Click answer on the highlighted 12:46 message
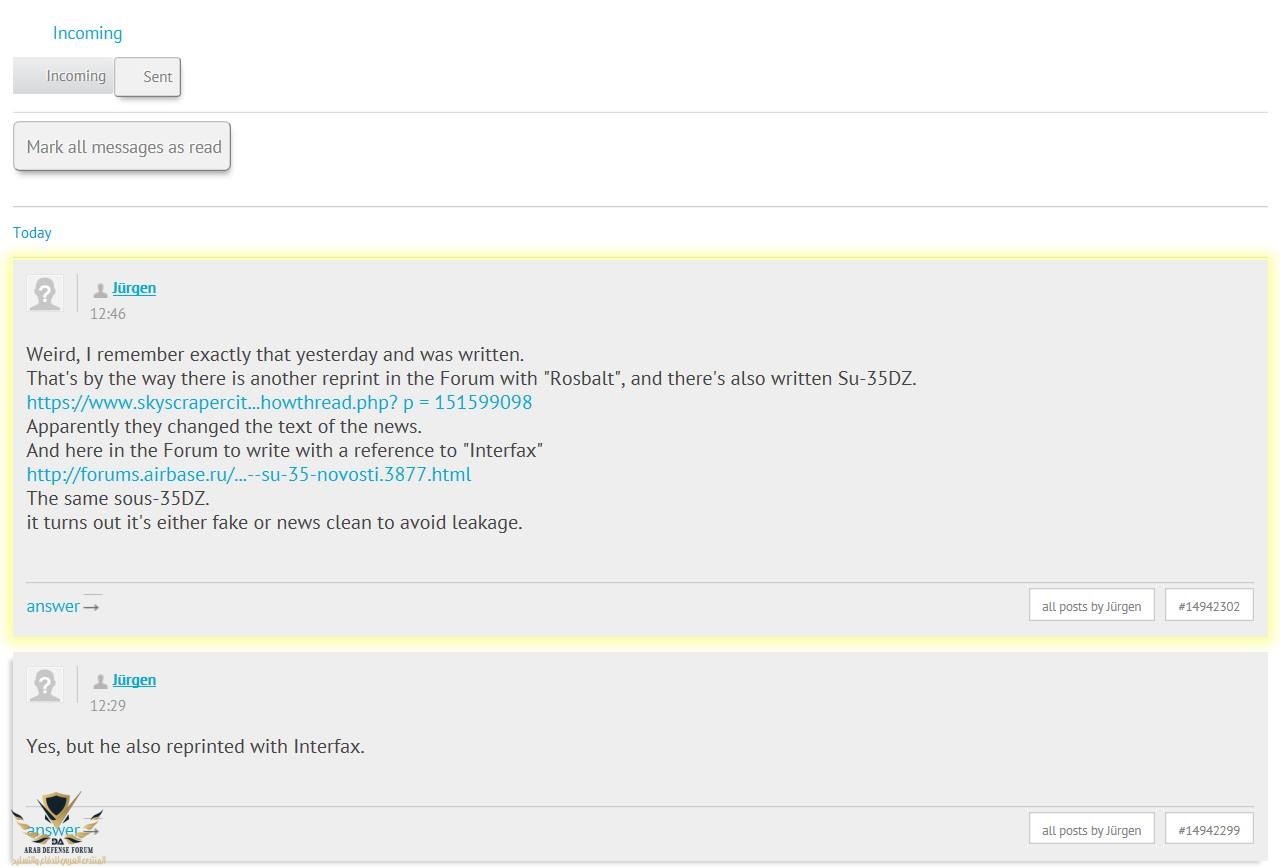 (53, 606)
